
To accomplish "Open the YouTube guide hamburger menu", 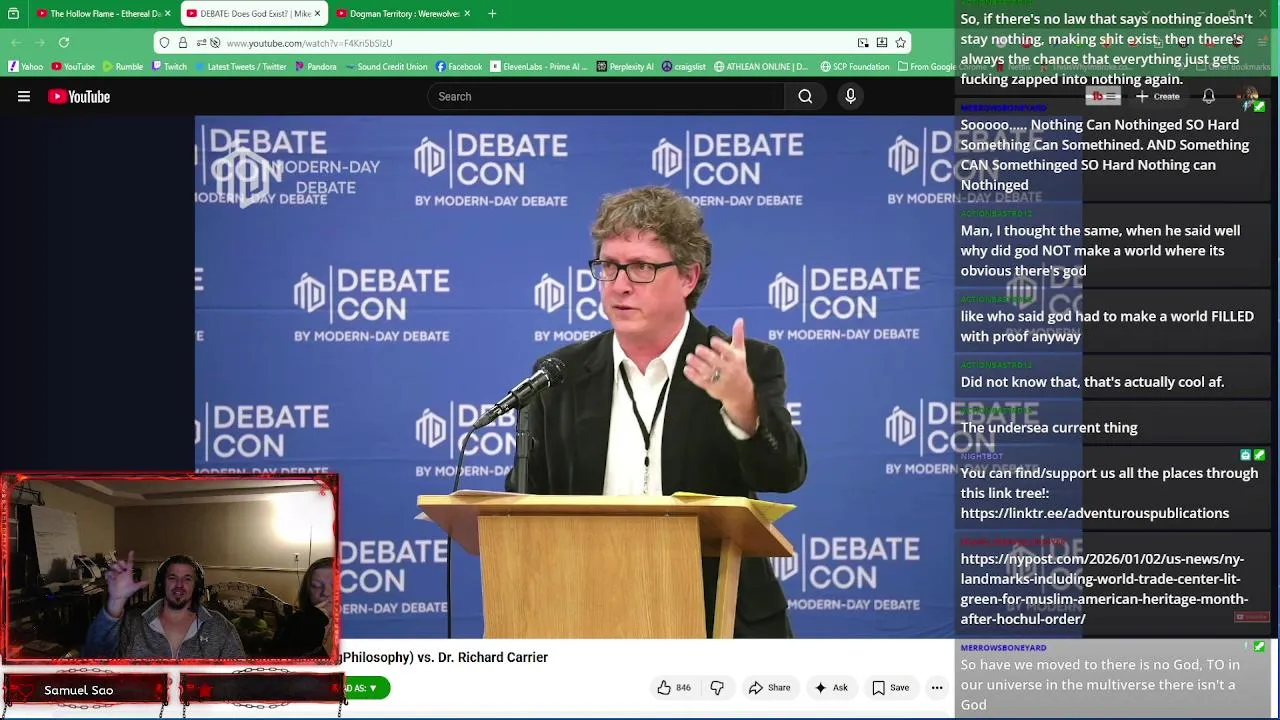I will 24,97.
